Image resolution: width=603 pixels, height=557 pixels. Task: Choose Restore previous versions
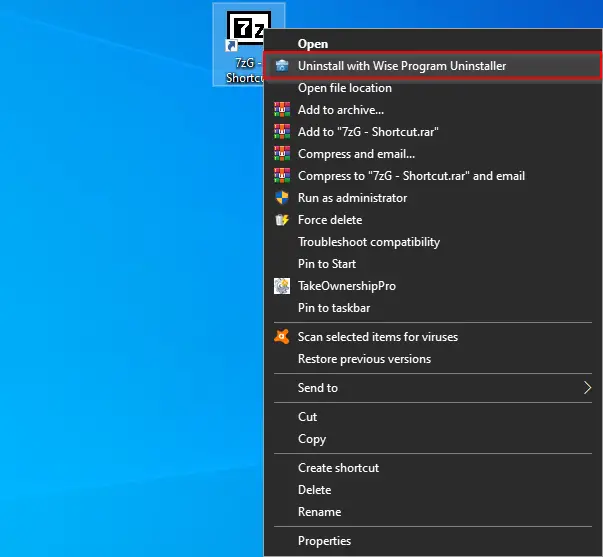pos(433,359)
